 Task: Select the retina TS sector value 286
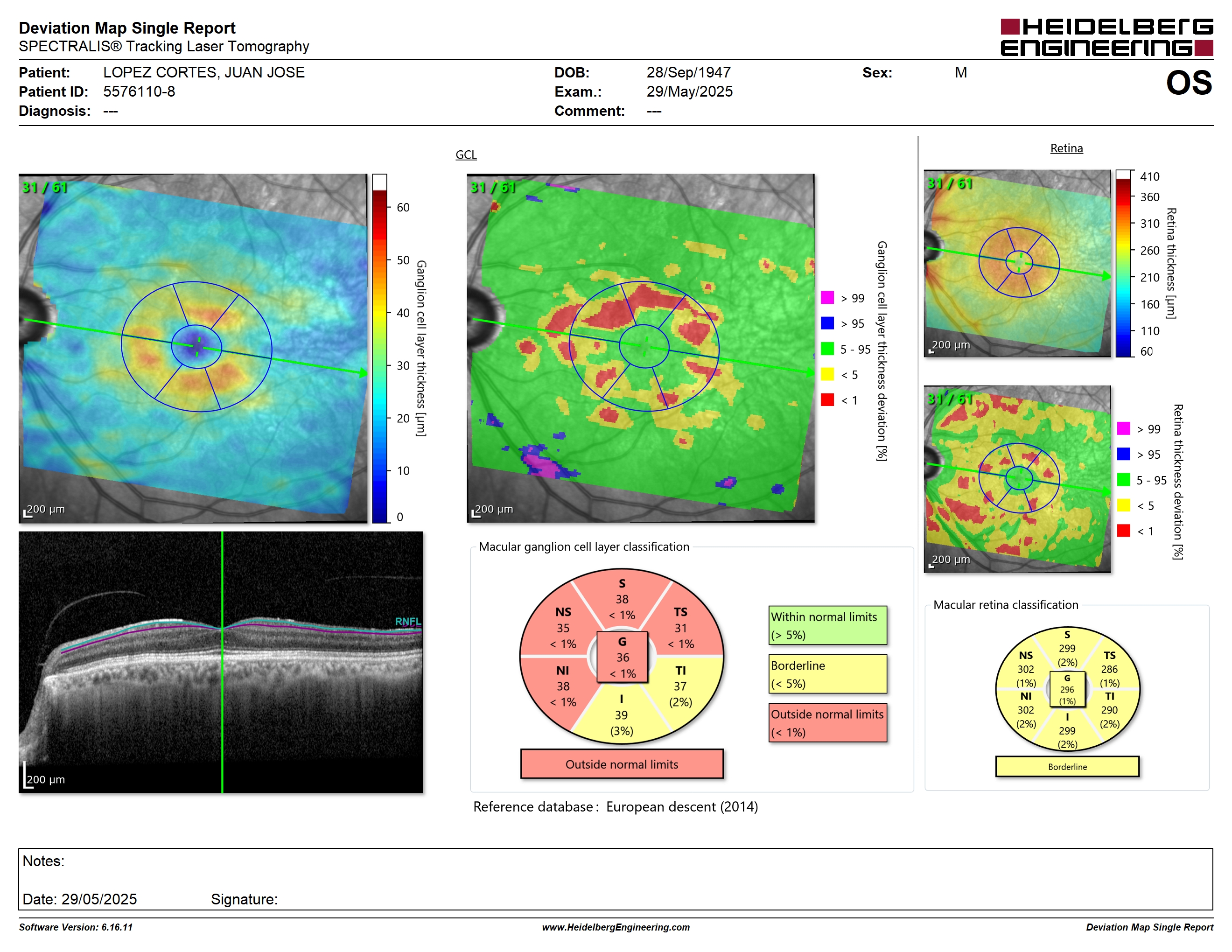coord(1109,669)
